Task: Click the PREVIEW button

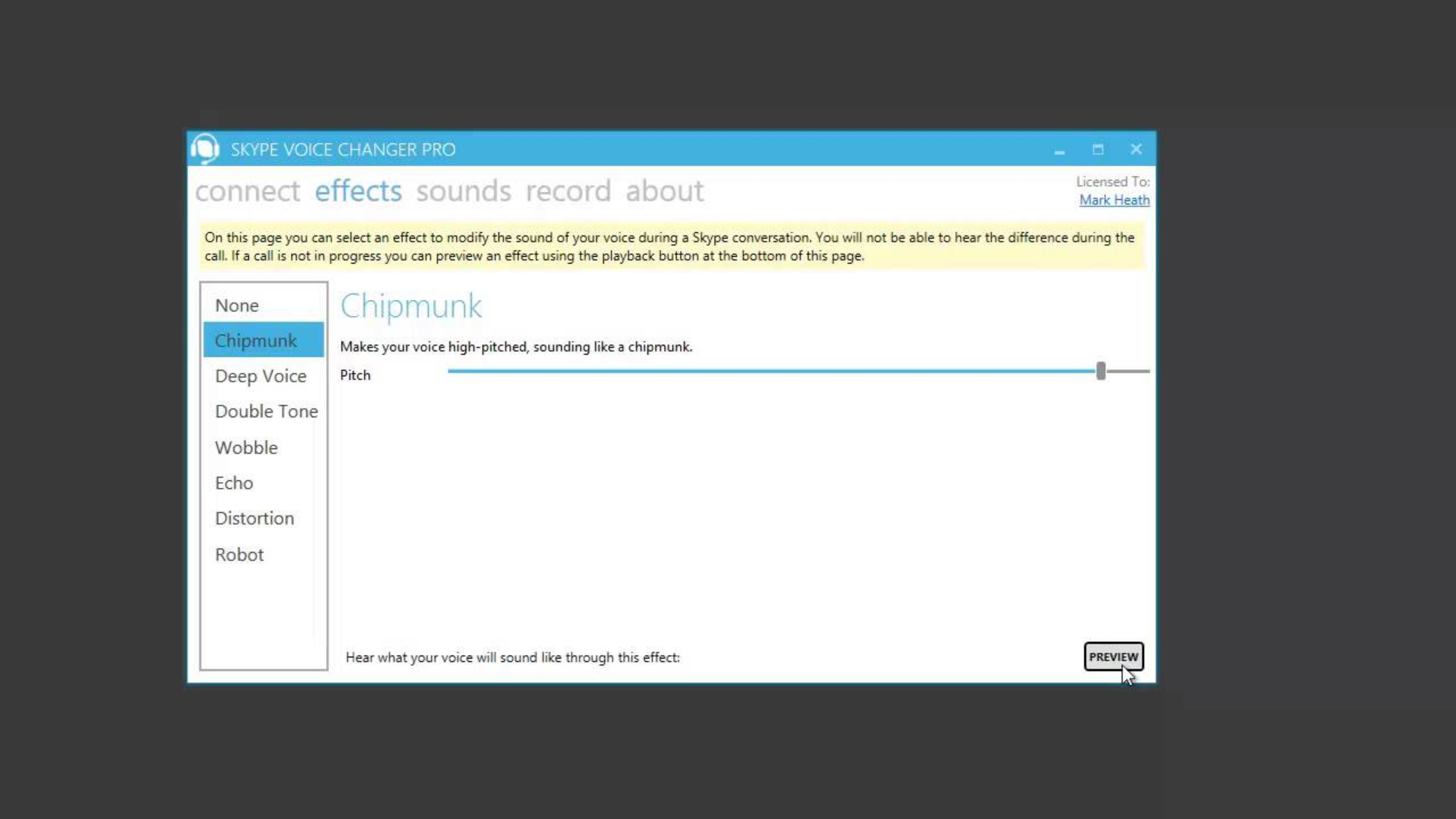Action: pyautogui.click(x=1114, y=657)
